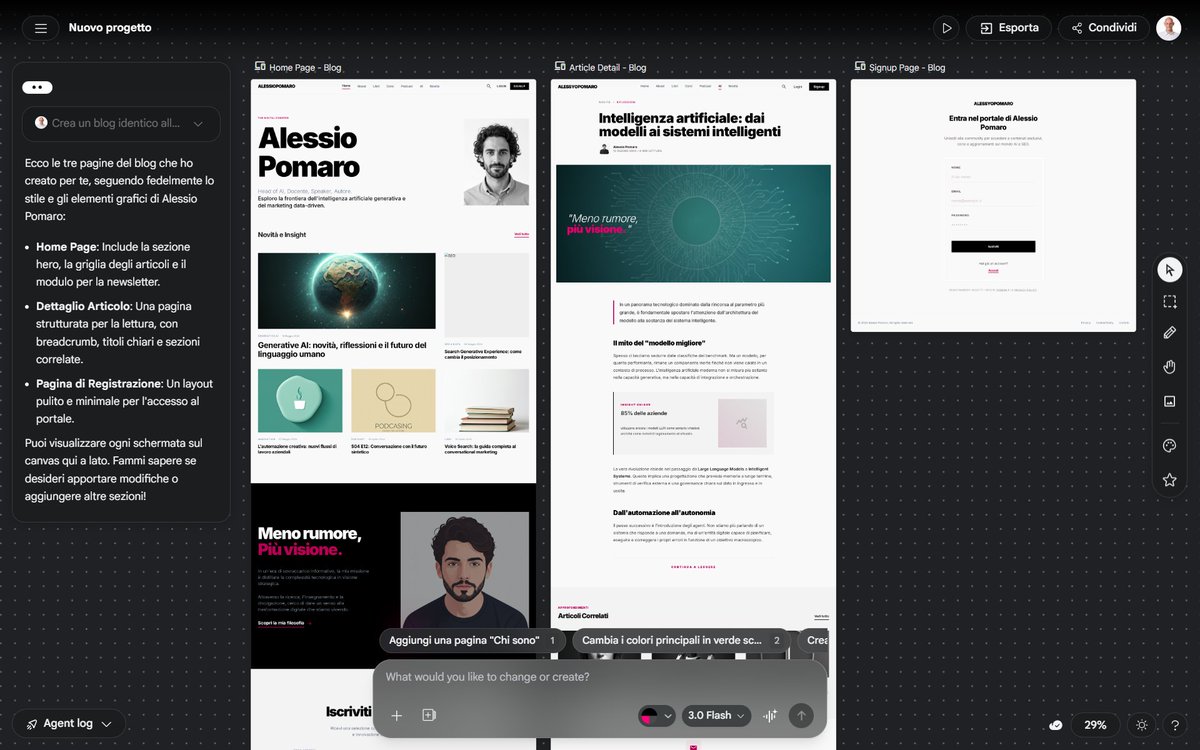Click the Home Page frame icon beside its label
This screenshot has height=750, width=1200.
point(260,67)
